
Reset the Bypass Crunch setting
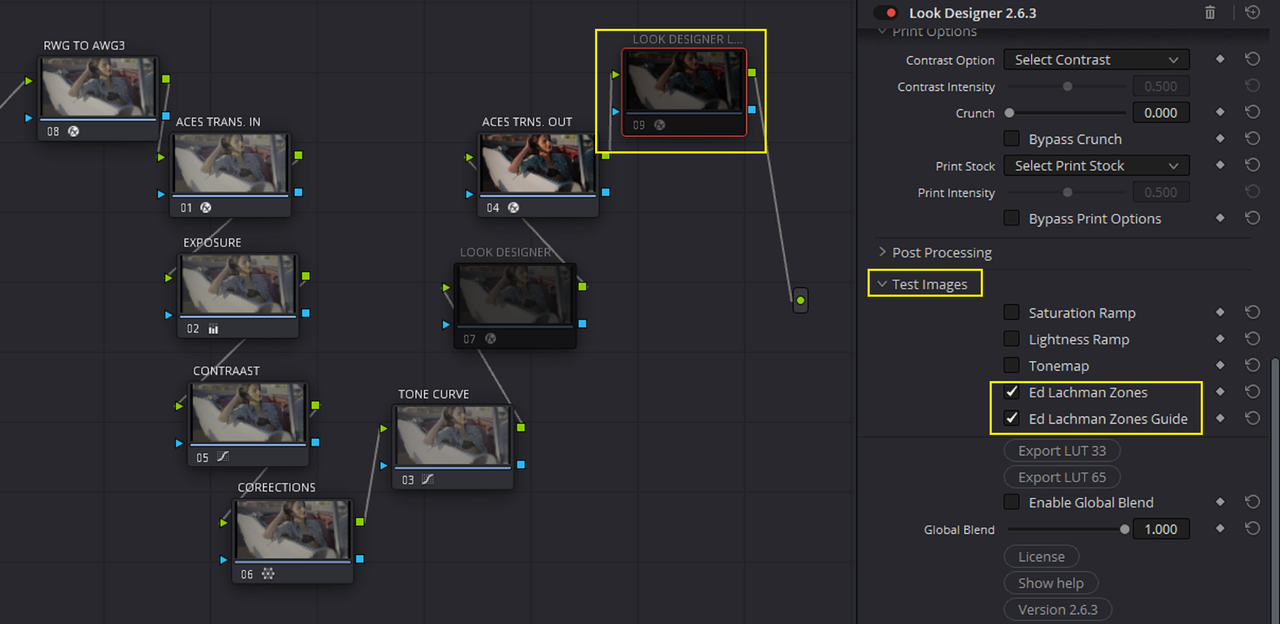point(1252,139)
